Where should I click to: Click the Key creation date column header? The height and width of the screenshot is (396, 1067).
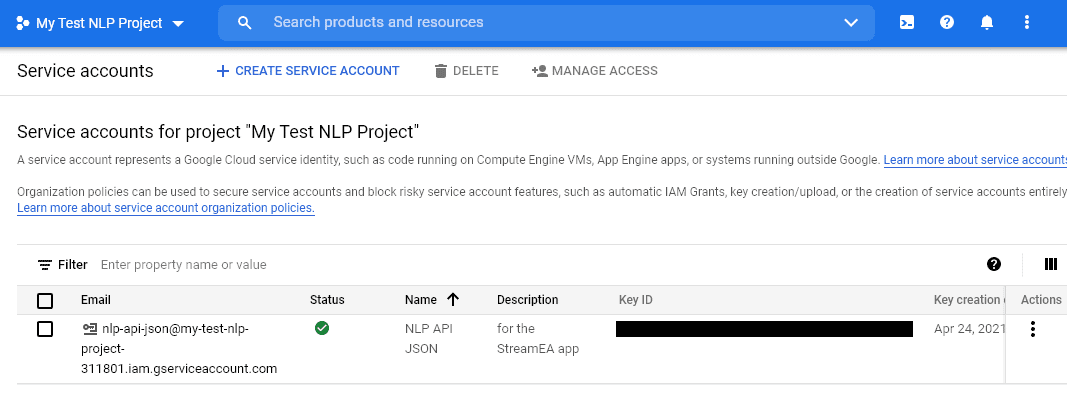[968, 300]
